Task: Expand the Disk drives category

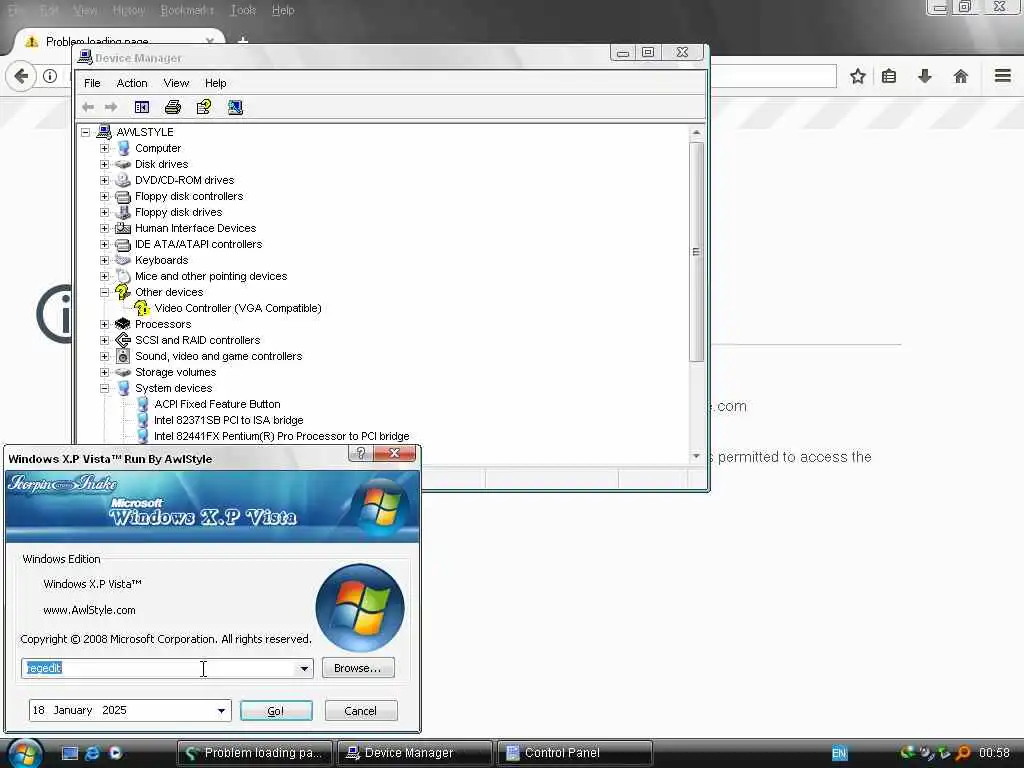Action: (x=104, y=164)
